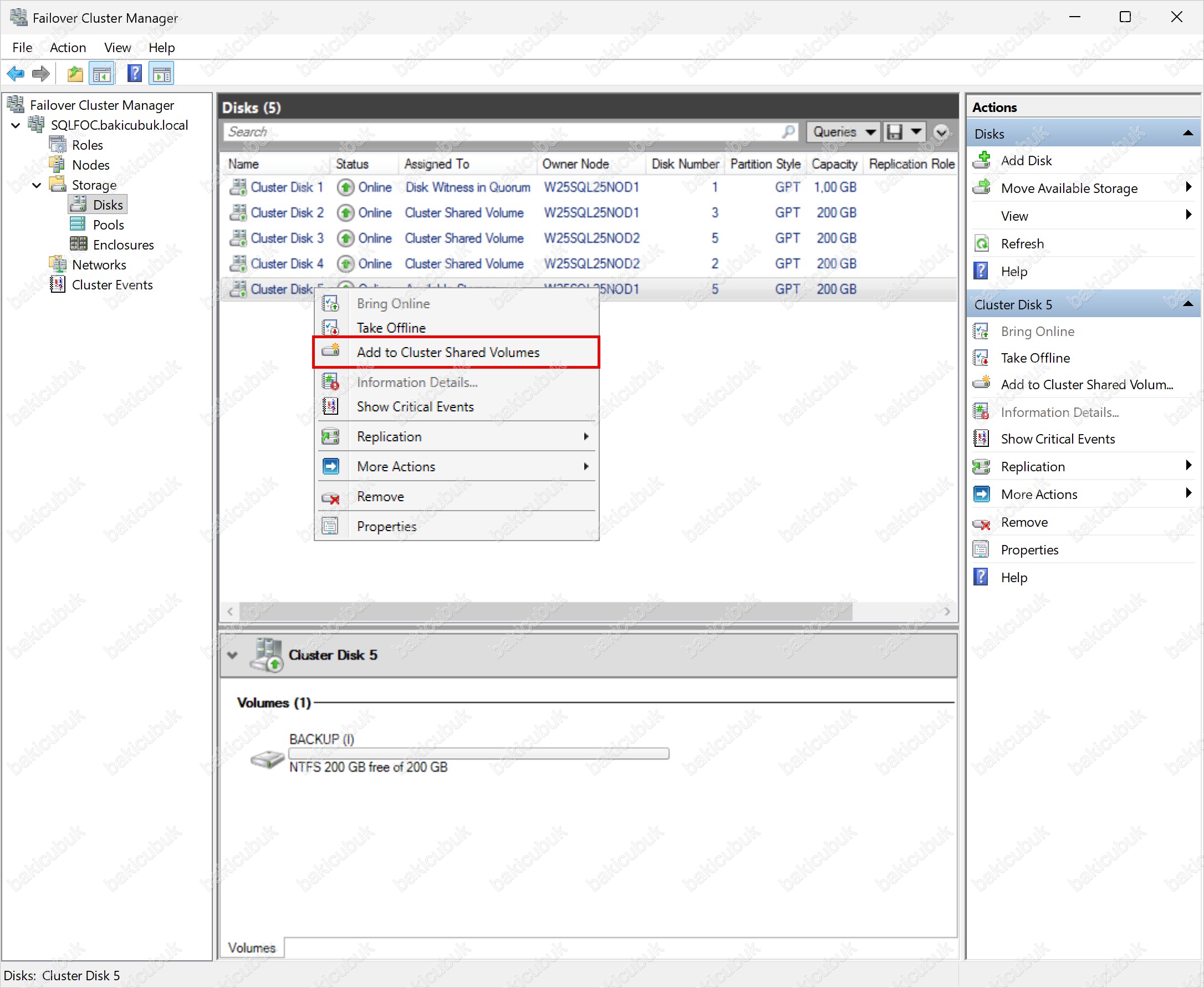
Task: Toggle the Show/Hide Console Tree toolbar button
Action: 103,73
